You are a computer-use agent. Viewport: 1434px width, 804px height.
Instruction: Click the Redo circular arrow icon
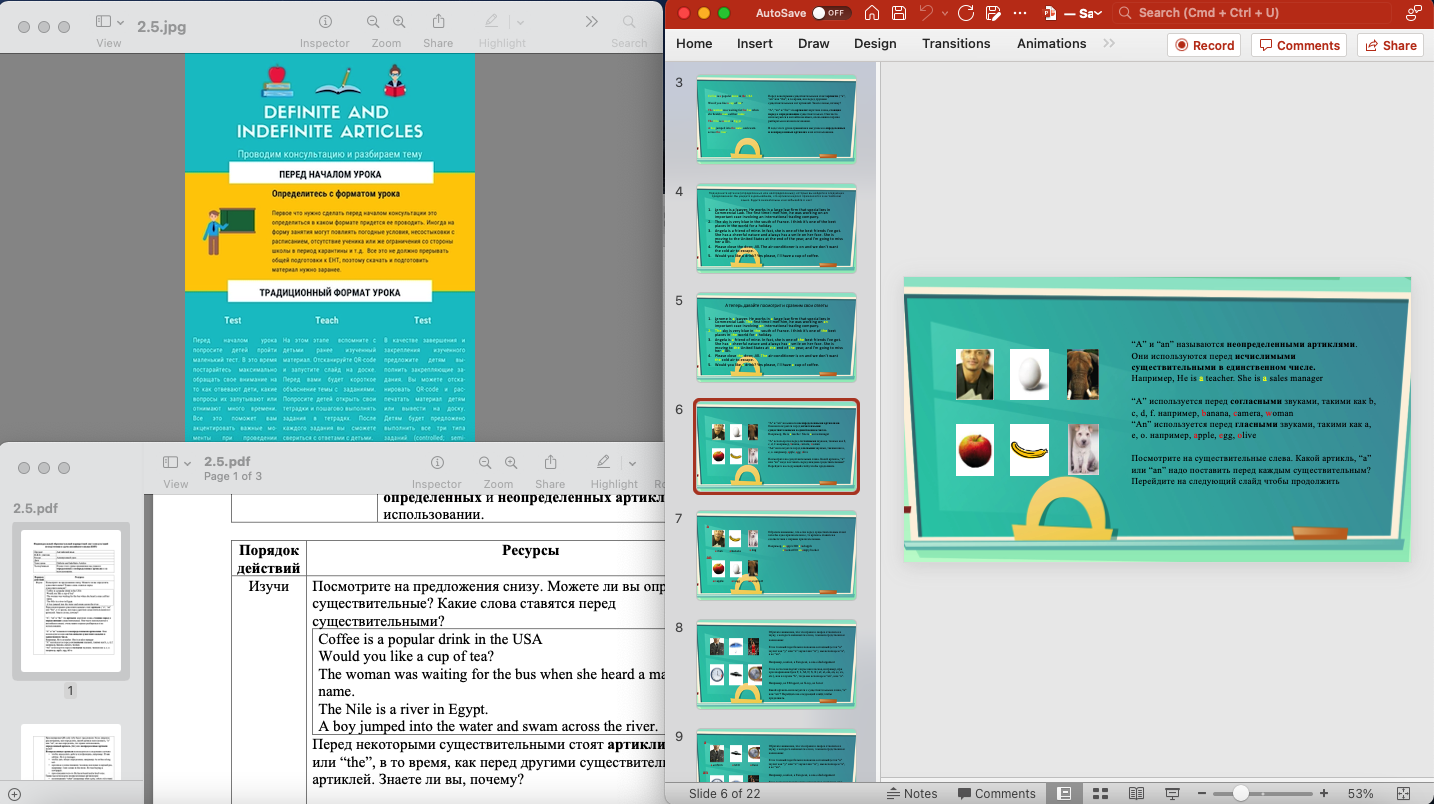coord(965,13)
